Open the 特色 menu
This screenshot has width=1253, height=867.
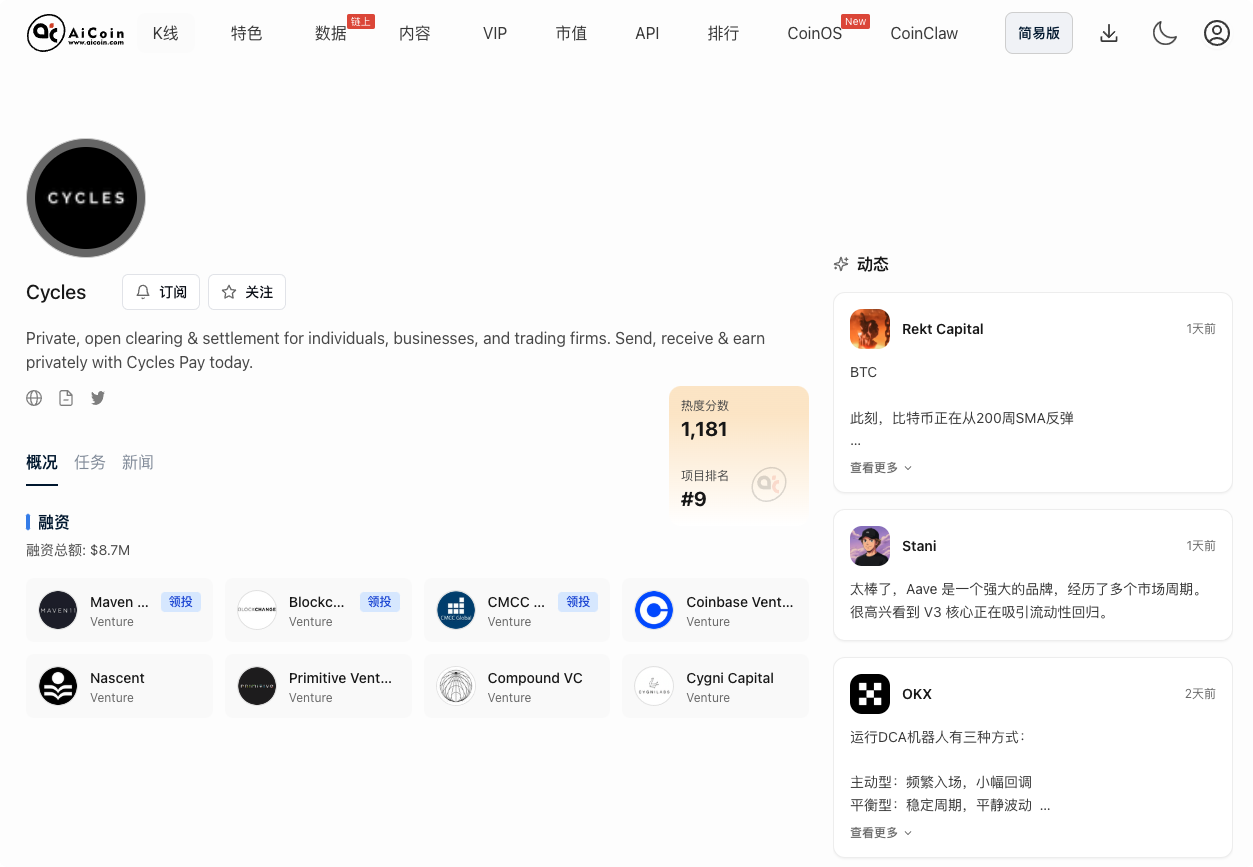coord(246,33)
